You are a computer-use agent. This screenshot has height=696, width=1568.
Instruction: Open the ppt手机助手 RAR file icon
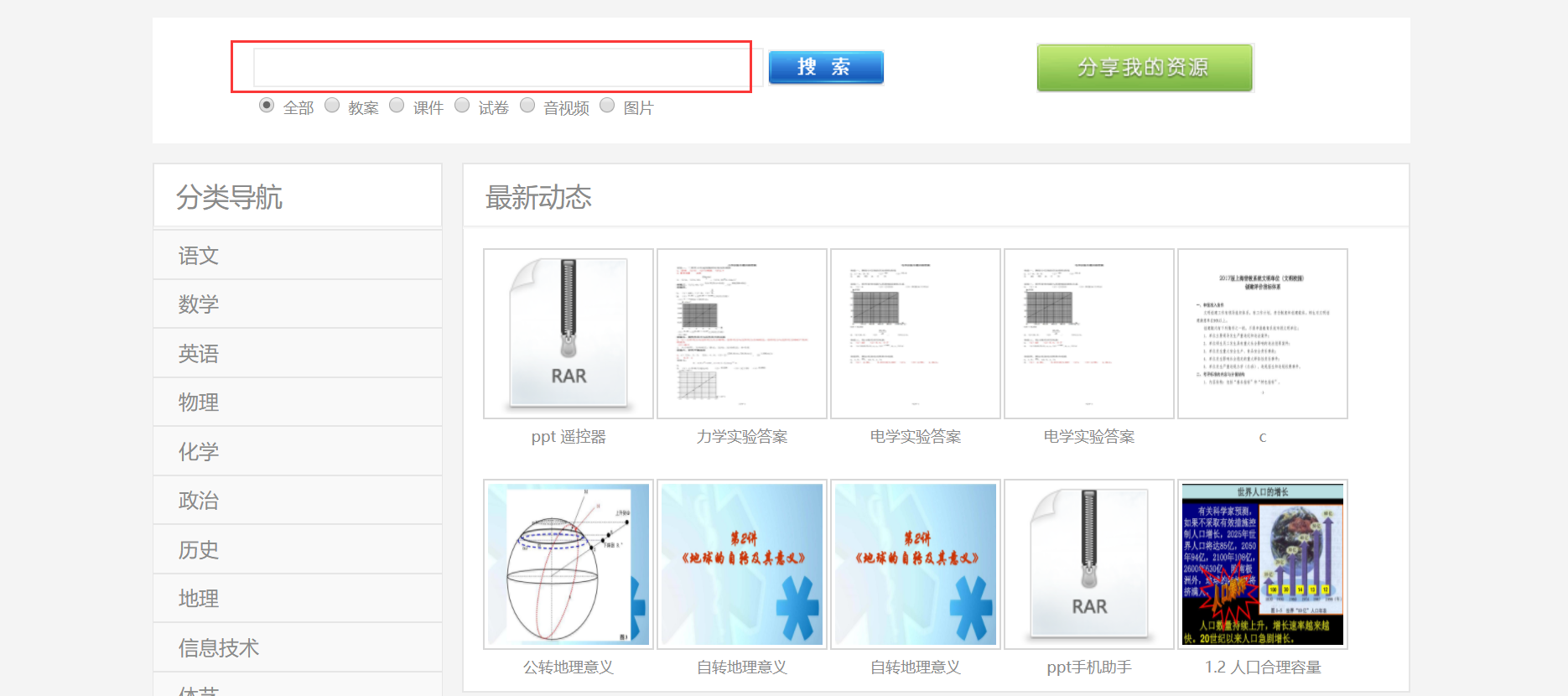[x=1089, y=564]
